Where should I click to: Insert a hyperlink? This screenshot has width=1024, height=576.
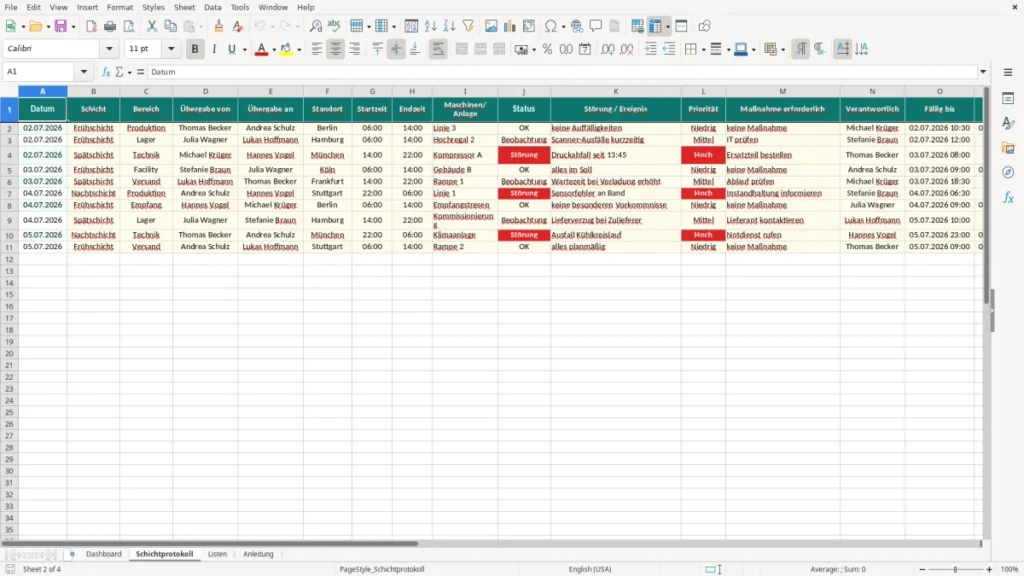pos(577,26)
